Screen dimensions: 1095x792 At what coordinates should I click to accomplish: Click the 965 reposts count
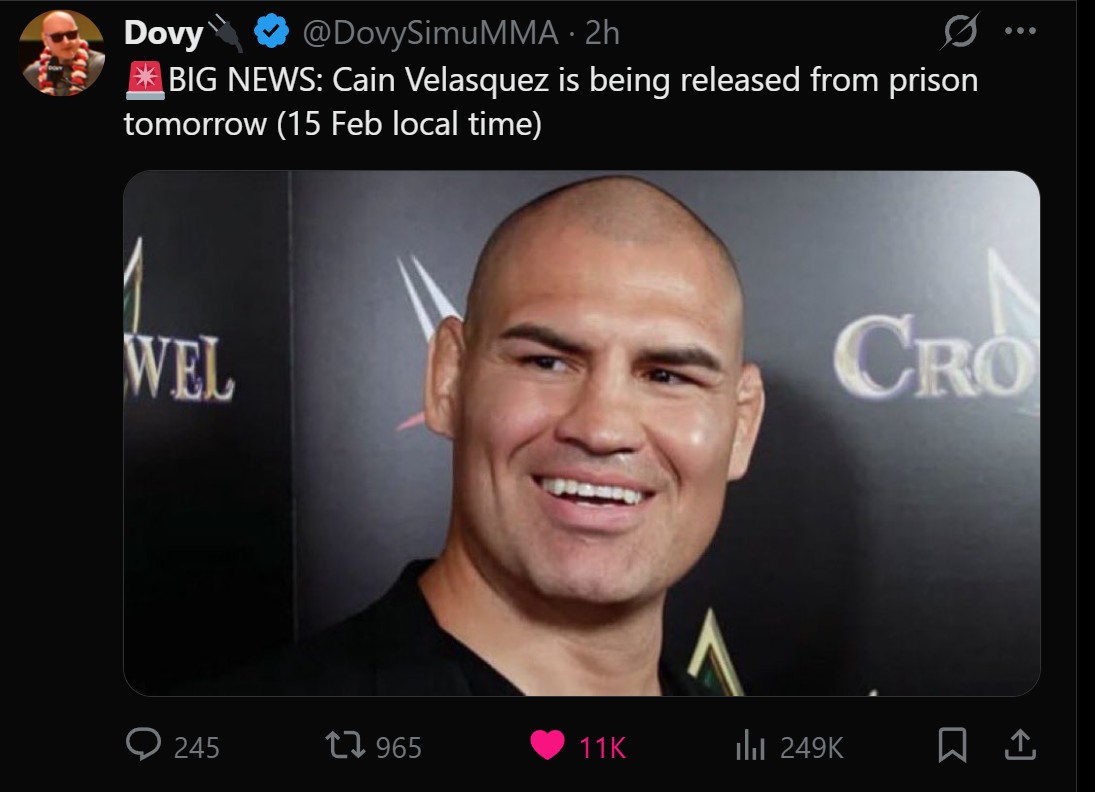tap(399, 748)
